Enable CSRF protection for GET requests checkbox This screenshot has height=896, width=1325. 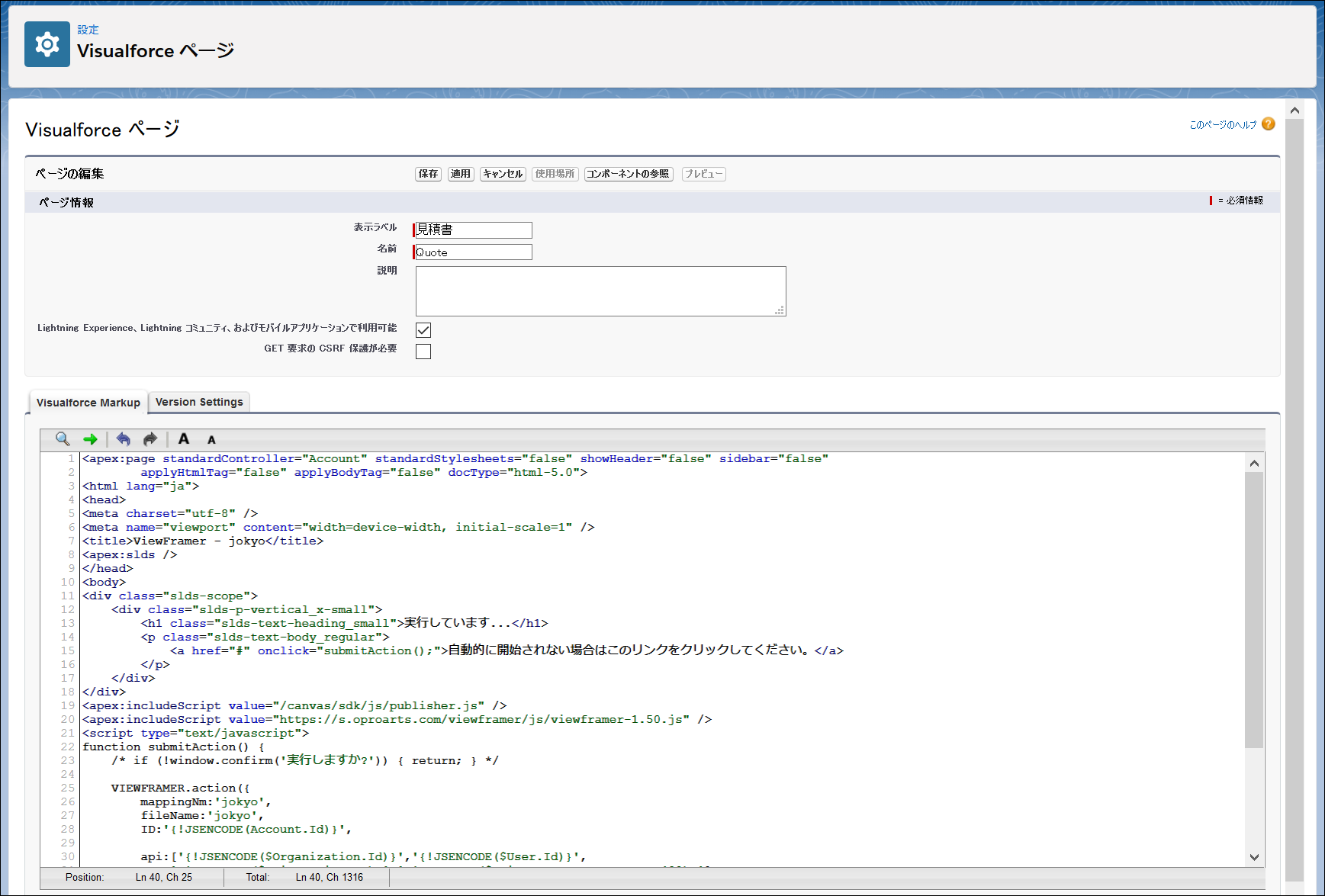[423, 352]
